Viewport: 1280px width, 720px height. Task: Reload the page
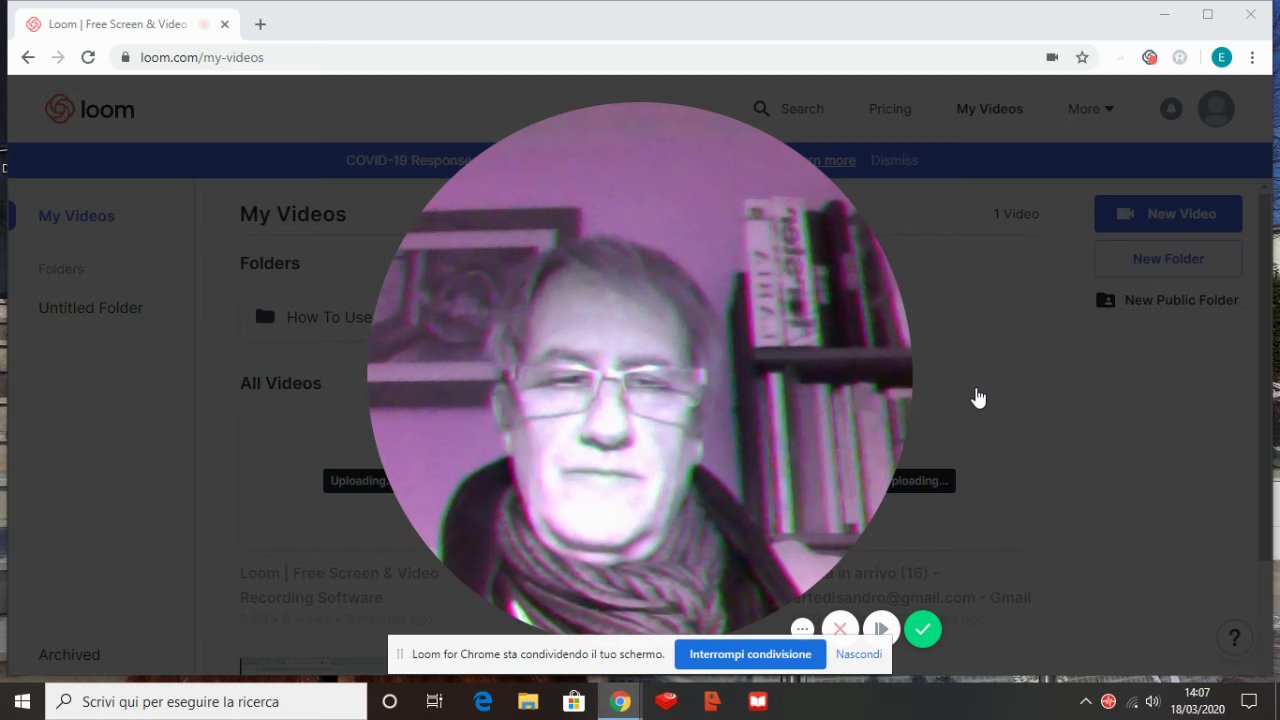point(88,58)
